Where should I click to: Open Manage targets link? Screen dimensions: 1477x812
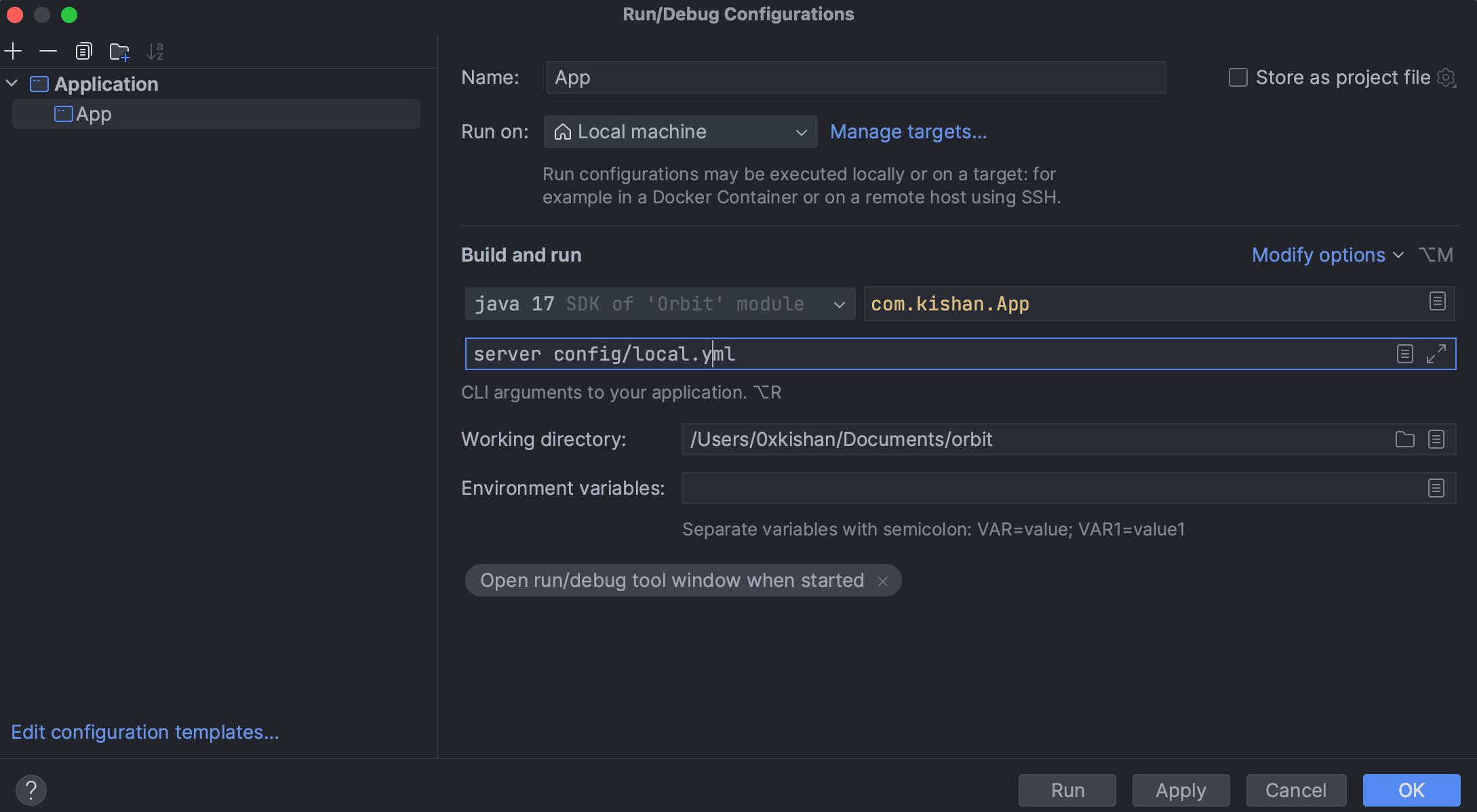point(908,131)
